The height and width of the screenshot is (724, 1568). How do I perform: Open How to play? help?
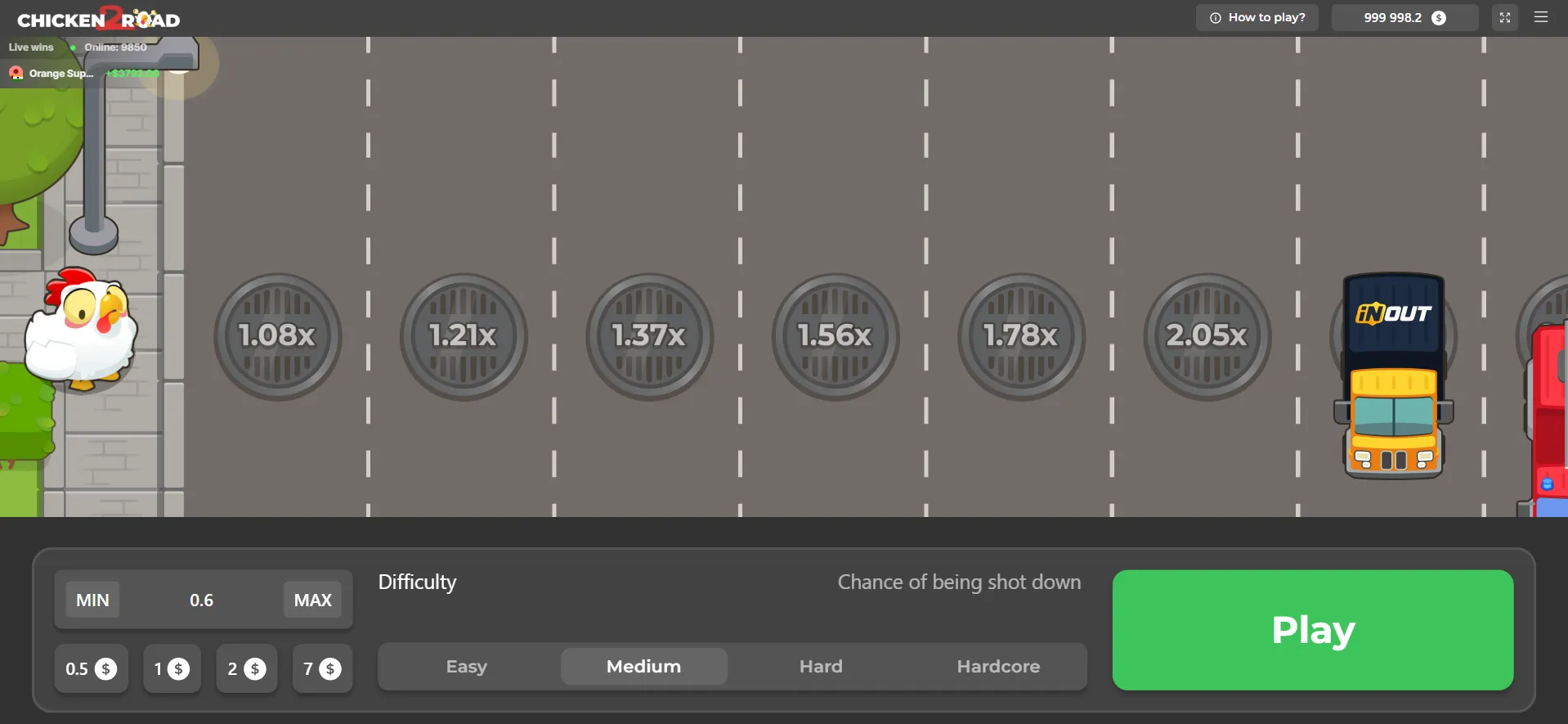coord(1257,17)
